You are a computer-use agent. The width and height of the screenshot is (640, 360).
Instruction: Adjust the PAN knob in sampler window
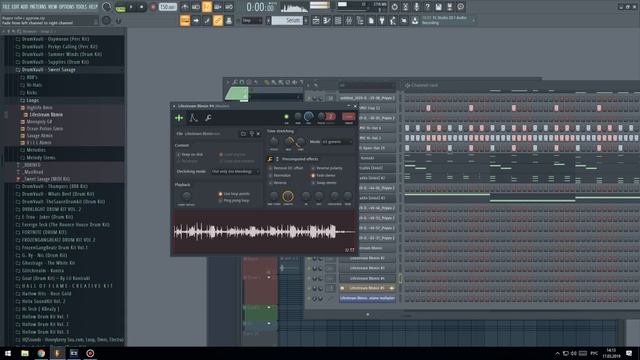(298, 117)
